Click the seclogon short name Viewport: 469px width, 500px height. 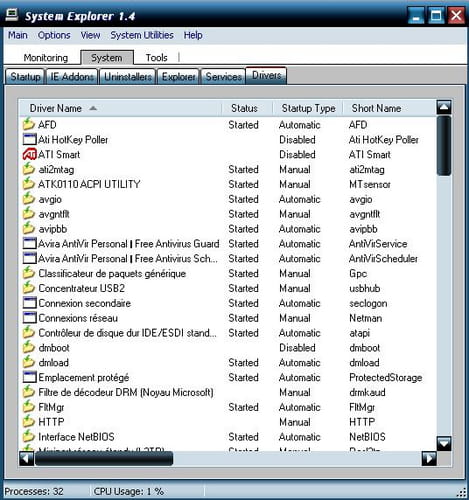pyautogui.click(x=368, y=303)
